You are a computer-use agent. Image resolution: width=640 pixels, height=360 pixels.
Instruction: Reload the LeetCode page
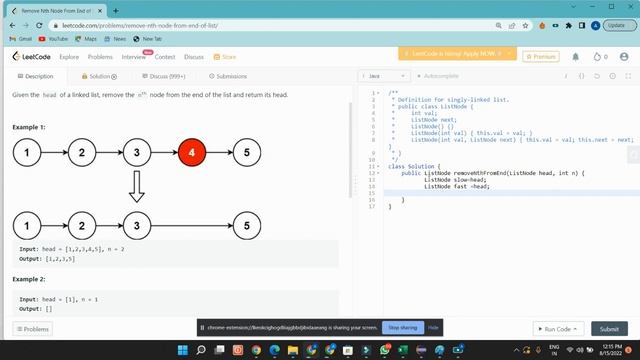click(39, 25)
